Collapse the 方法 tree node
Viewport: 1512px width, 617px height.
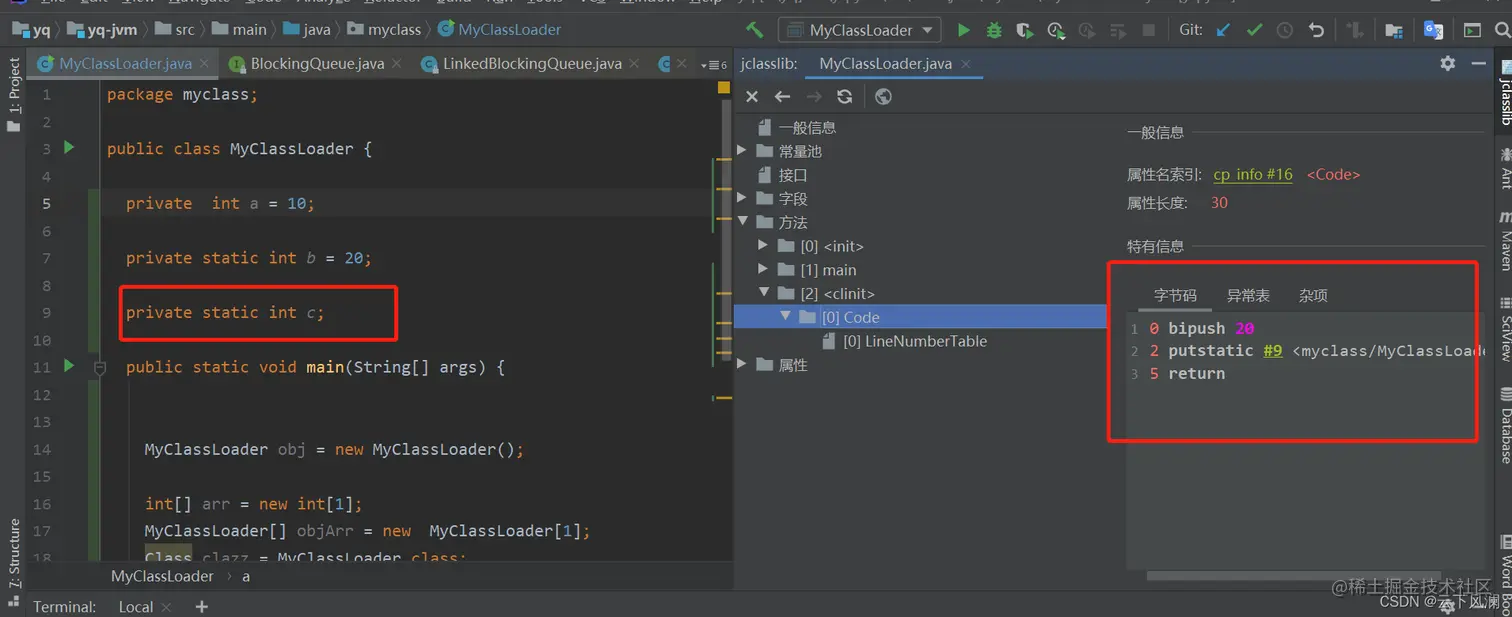(742, 222)
